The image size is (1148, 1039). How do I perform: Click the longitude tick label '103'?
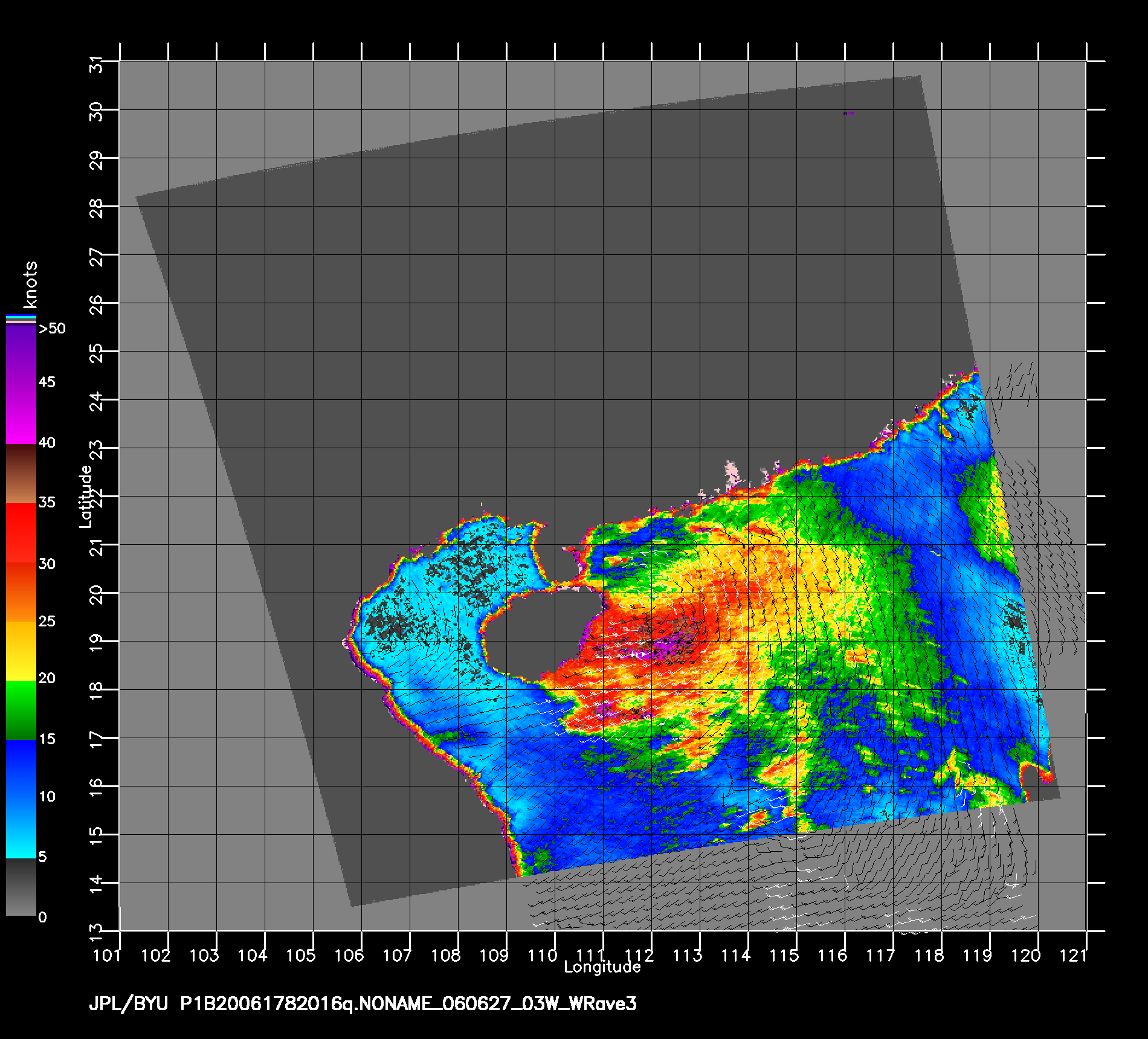pyautogui.click(x=204, y=955)
